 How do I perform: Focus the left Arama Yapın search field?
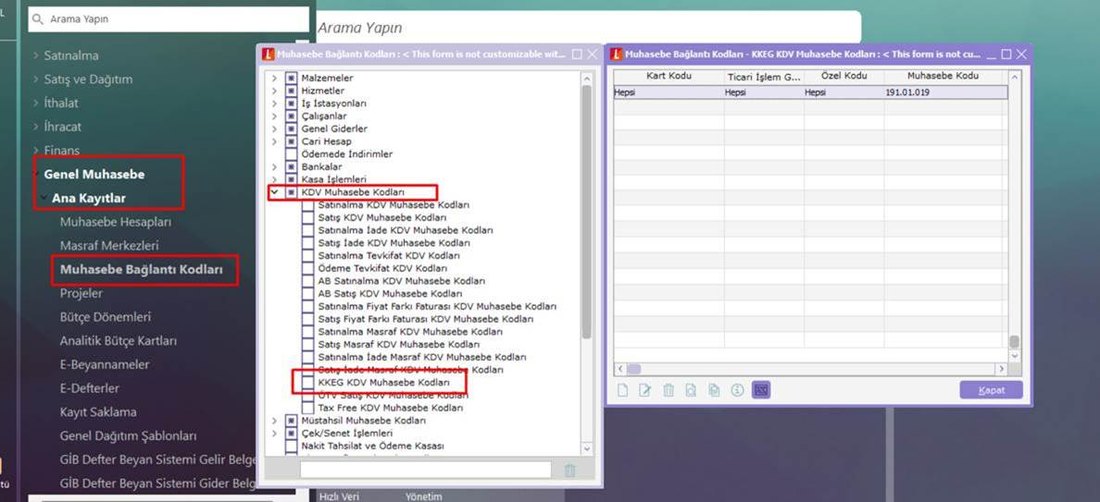pyautogui.click(x=168, y=20)
